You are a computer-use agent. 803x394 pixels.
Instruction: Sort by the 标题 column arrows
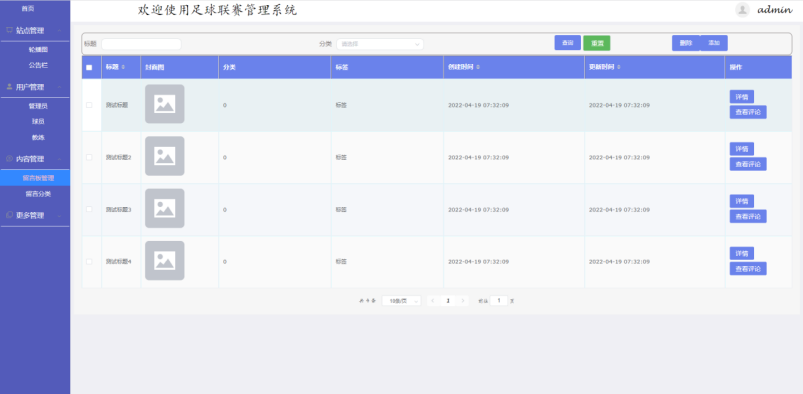click(123, 68)
